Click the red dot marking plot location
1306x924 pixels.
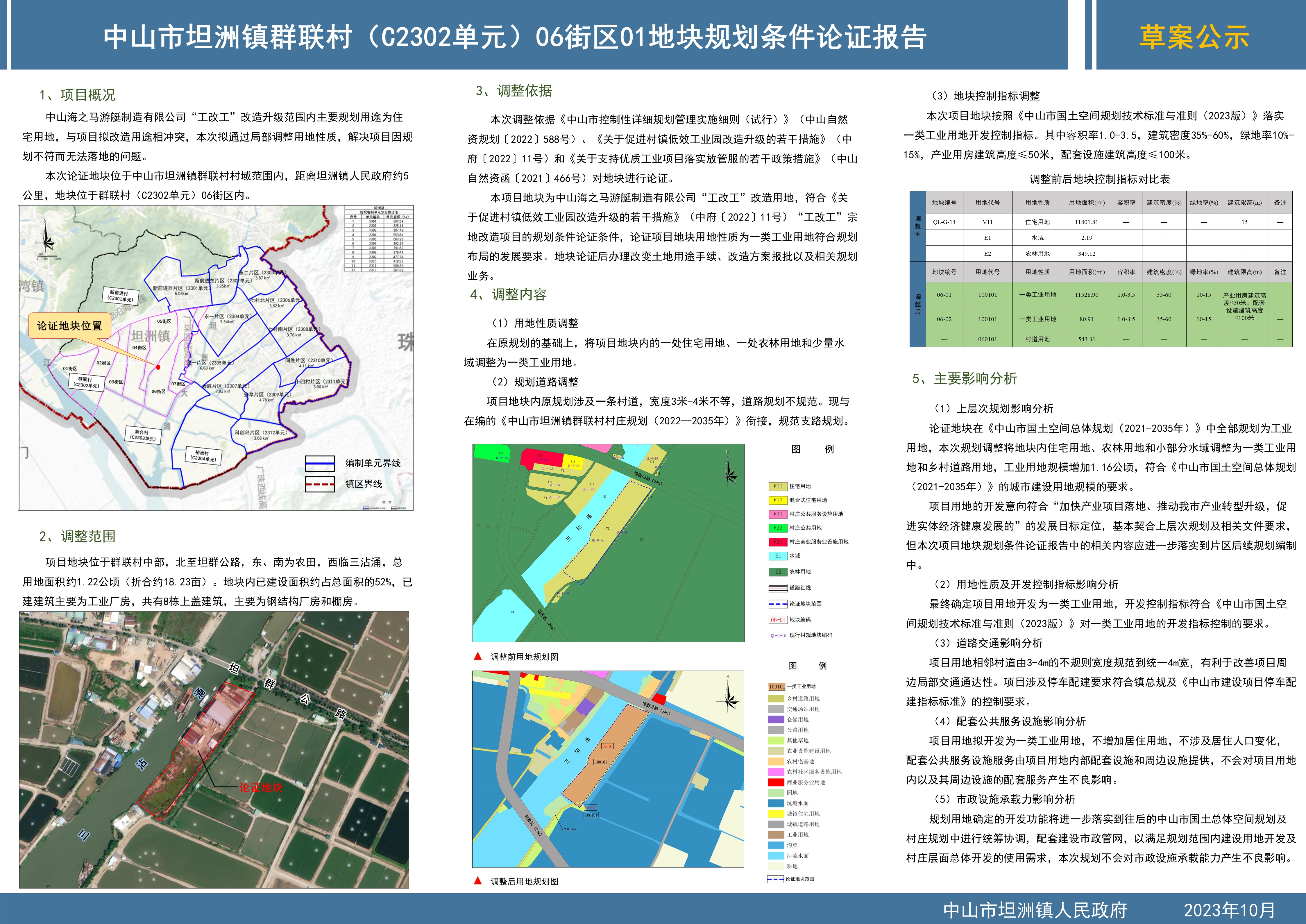[158, 367]
